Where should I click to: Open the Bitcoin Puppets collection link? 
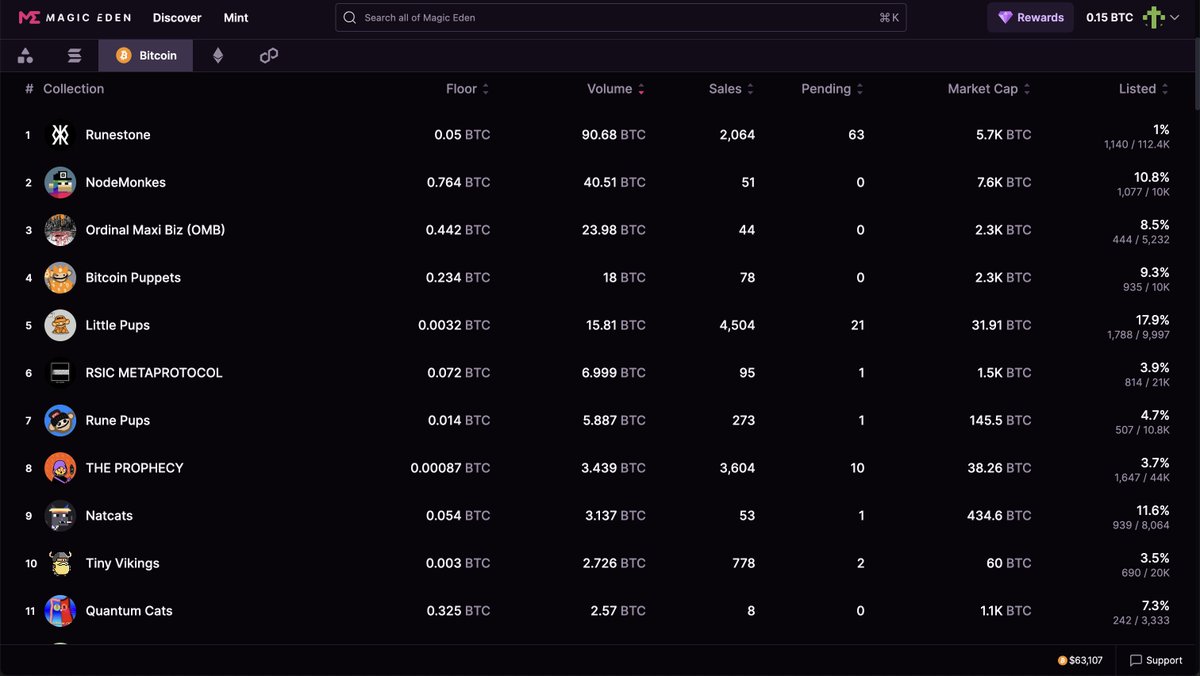coord(133,278)
